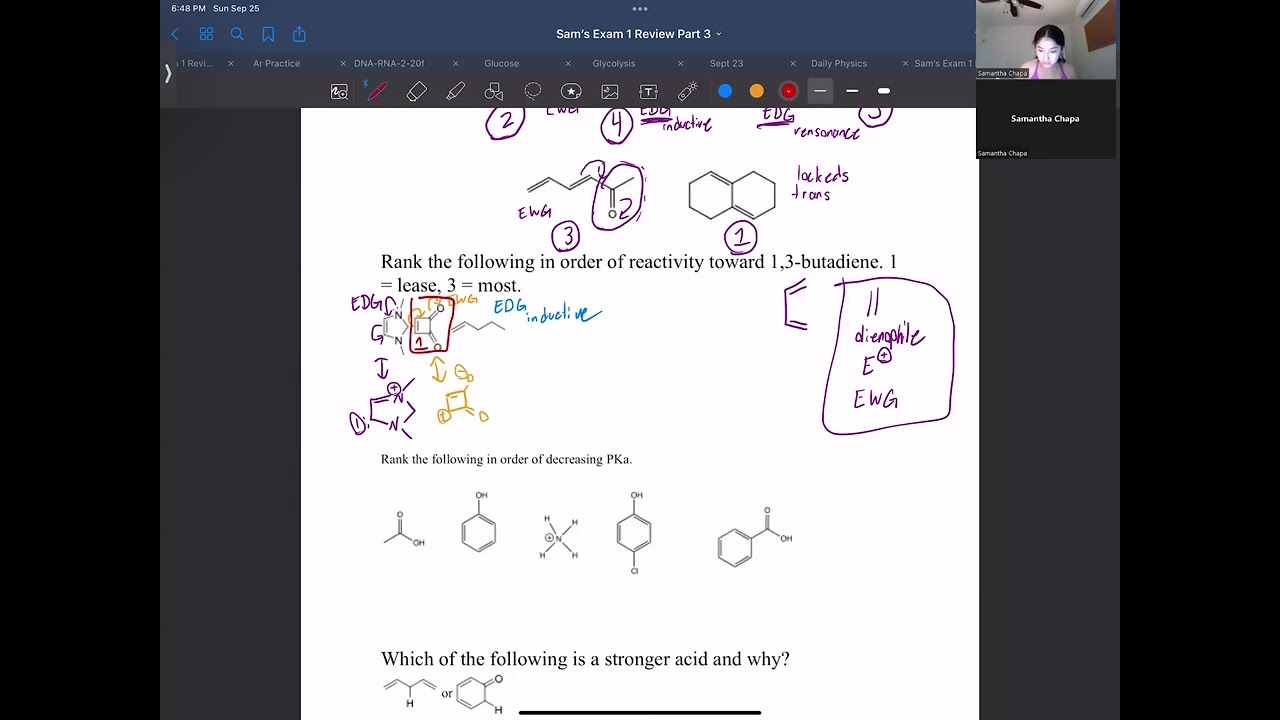Viewport: 1280px width, 720px height.
Task: Select the thinnest stroke width
Action: pos(820,91)
